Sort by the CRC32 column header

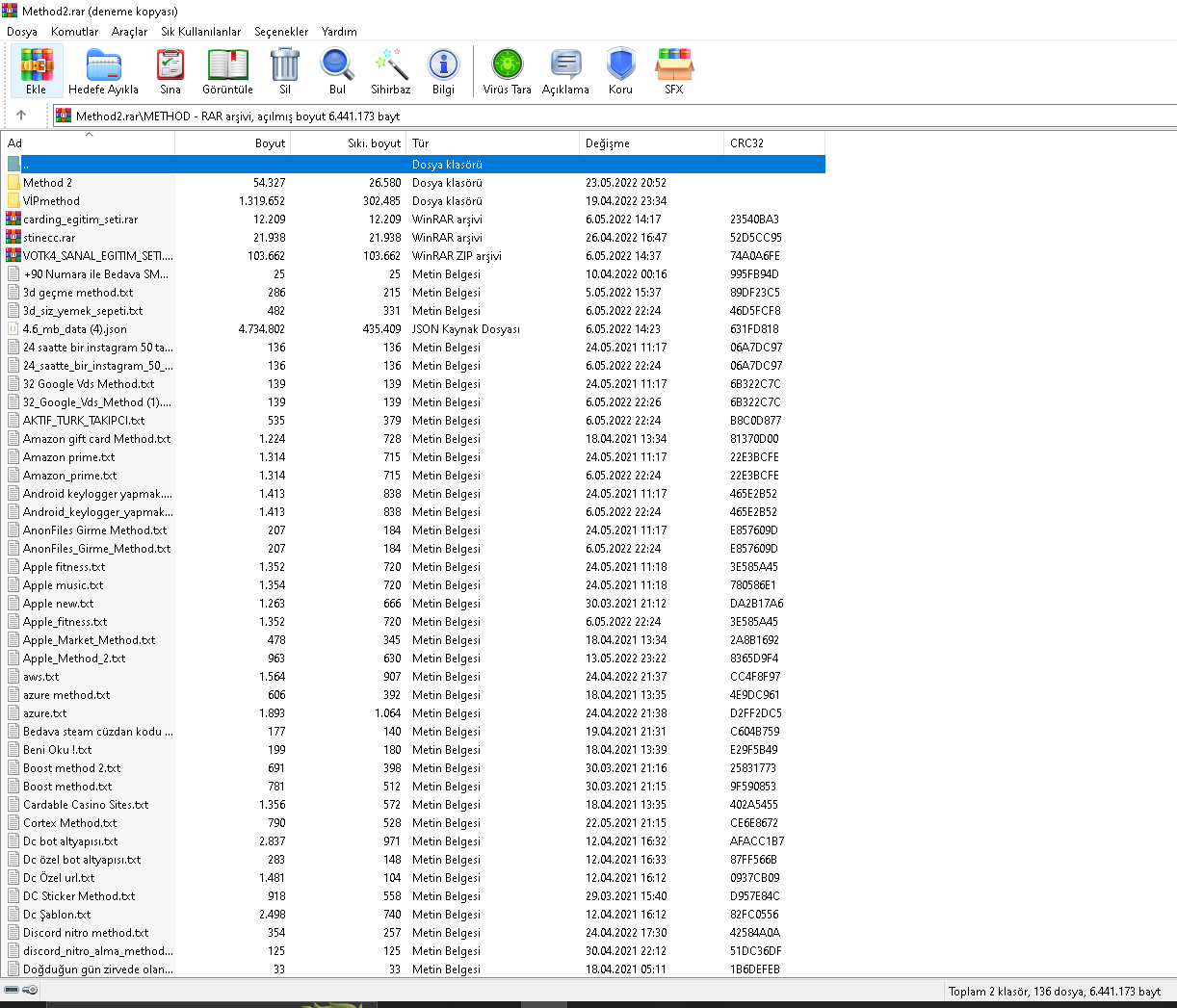[774, 142]
